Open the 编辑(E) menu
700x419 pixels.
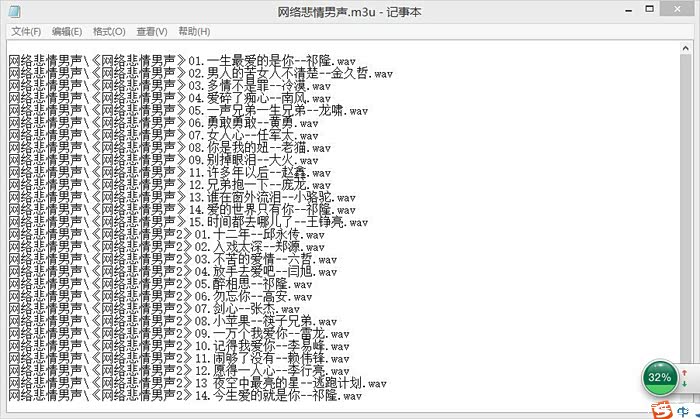(x=67, y=32)
